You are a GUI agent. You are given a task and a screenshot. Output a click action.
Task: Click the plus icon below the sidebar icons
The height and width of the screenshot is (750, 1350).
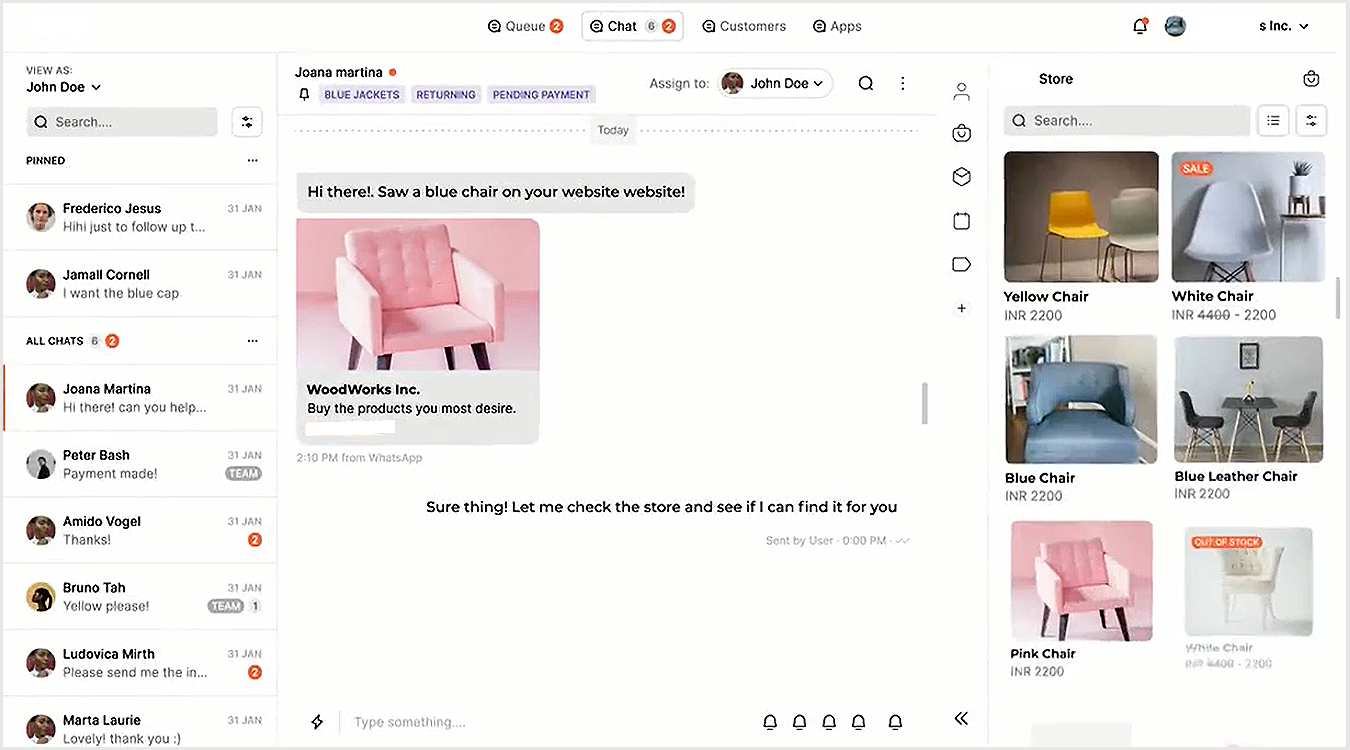coord(961,308)
